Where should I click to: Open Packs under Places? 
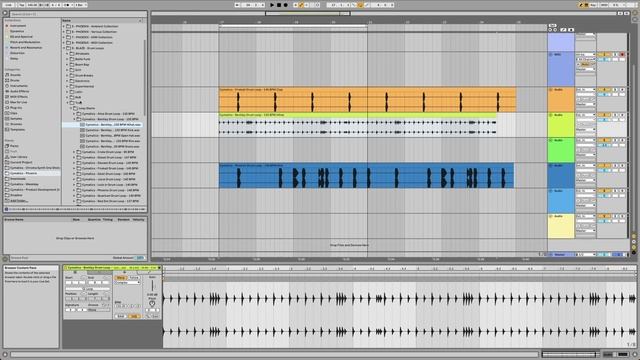pyautogui.click(x=14, y=146)
